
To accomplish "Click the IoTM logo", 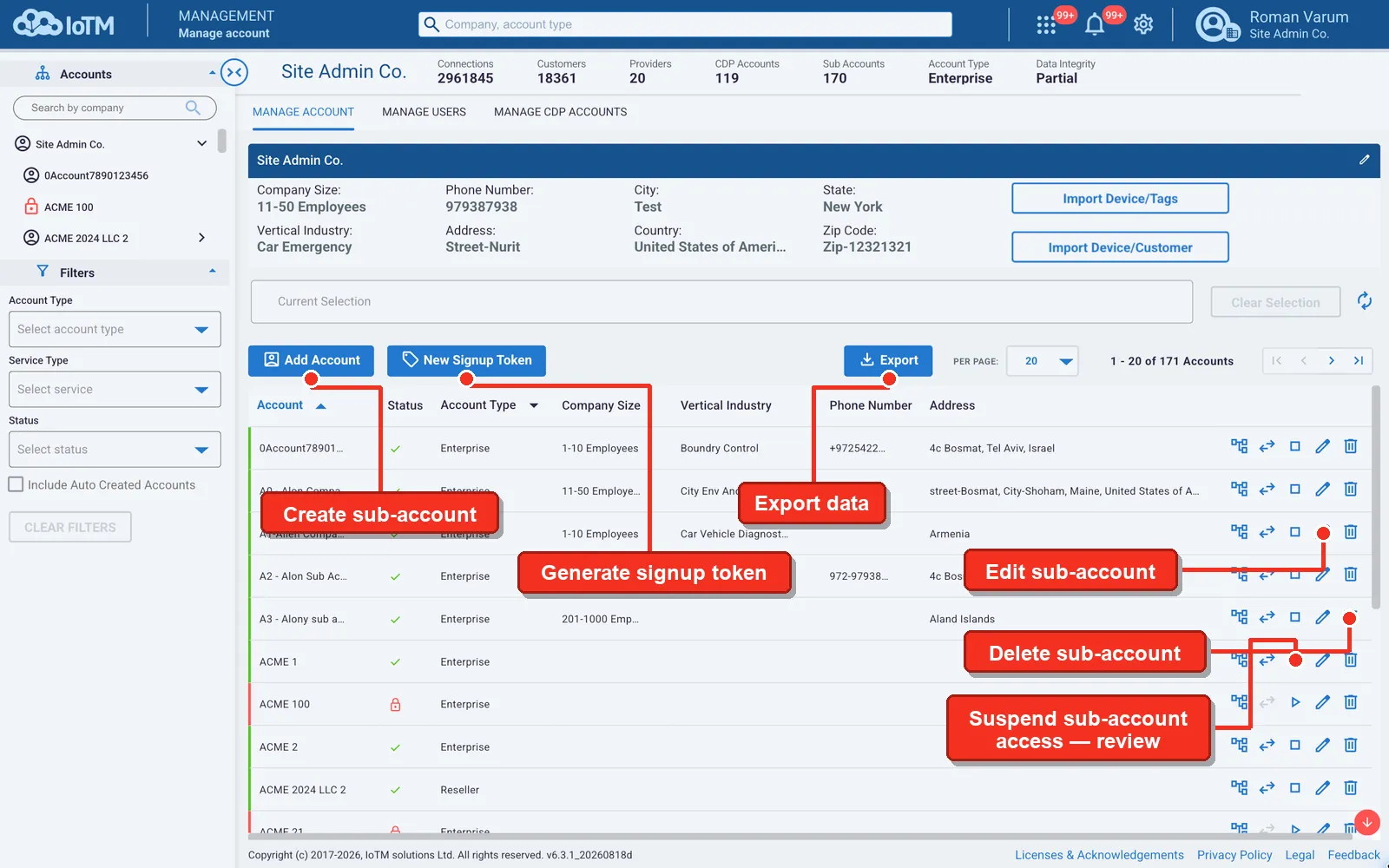I will tap(63, 24).
